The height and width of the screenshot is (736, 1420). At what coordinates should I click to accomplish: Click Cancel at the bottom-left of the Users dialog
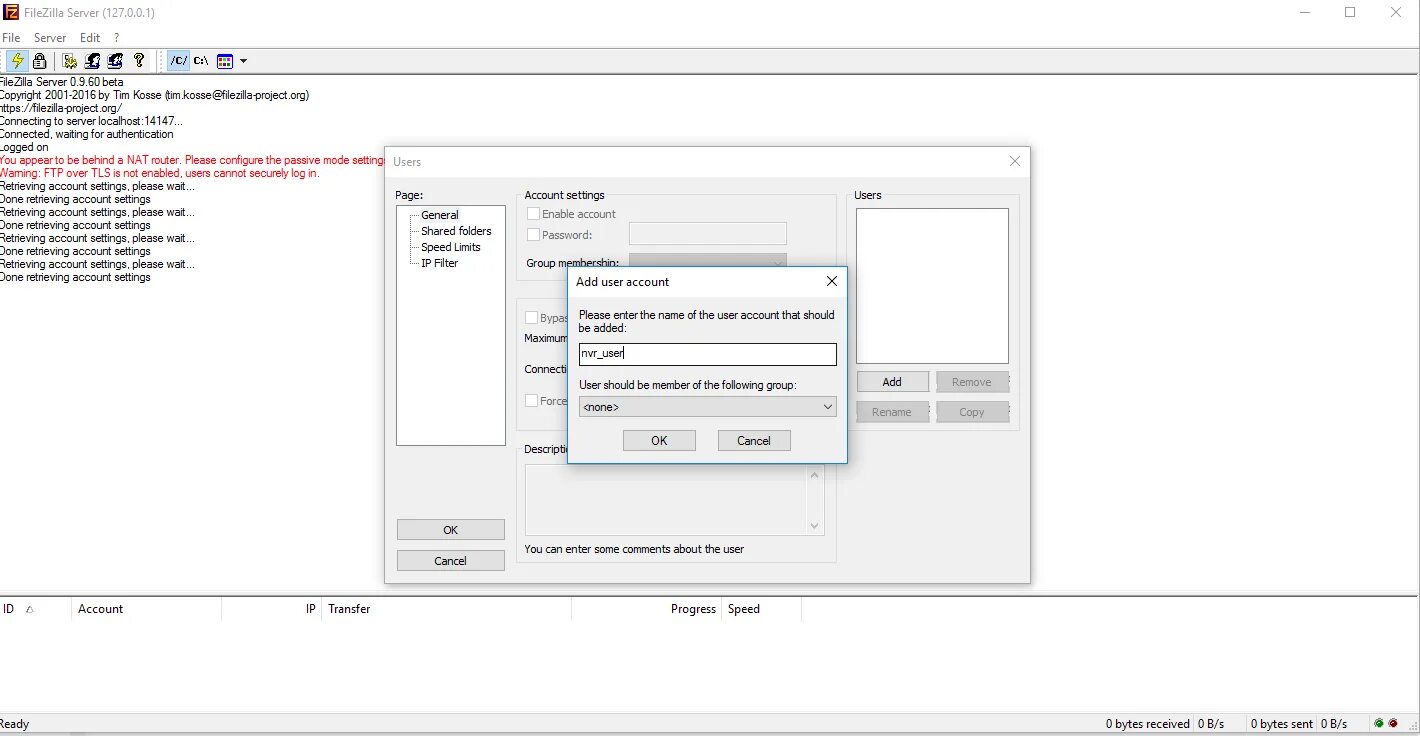coord(450,561)
